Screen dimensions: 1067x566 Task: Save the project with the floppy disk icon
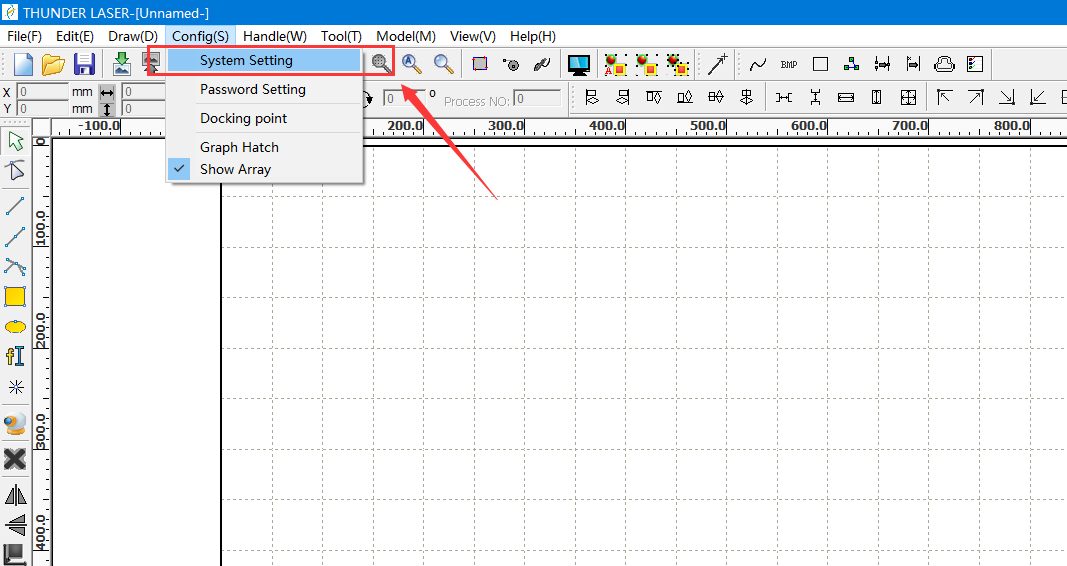pos(84,65)
